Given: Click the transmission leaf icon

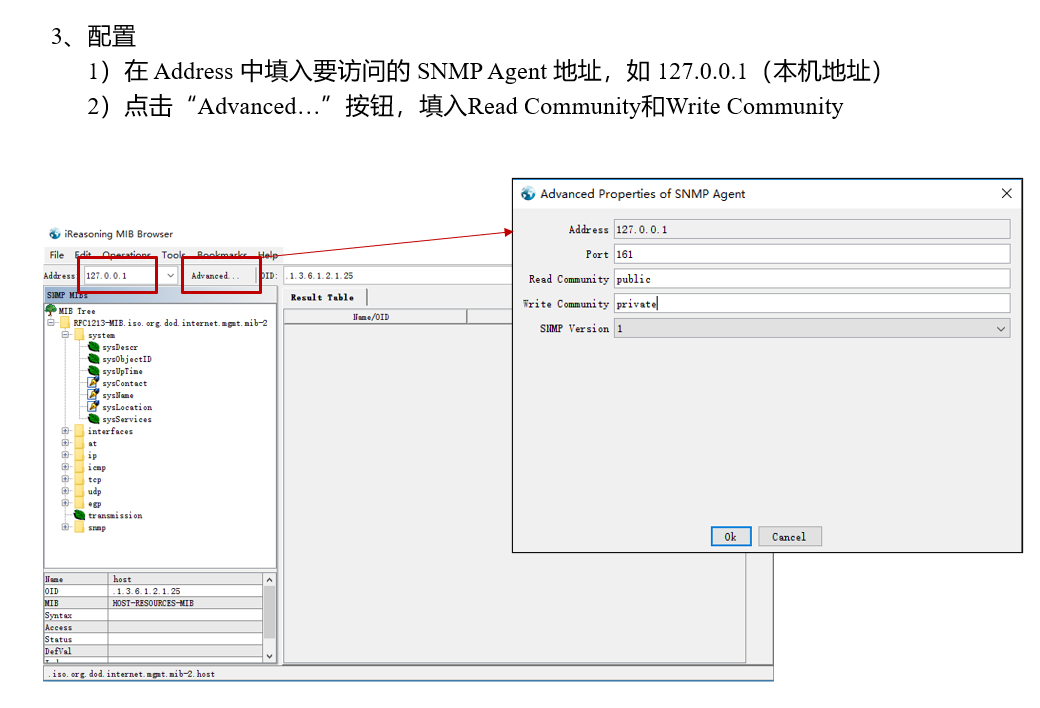Looking at the screenshot, I should (x=80, y=515).
